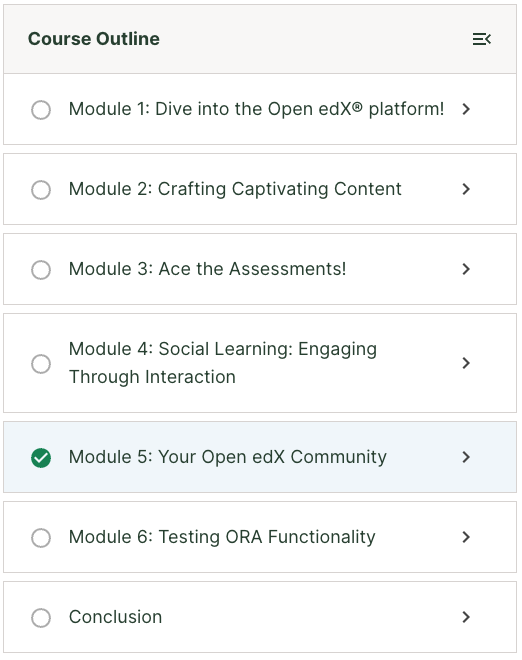Screen dimensions: 522x660
Task: Open Module 1: Dive into the Open edX platform
Action: click(256, 109)
